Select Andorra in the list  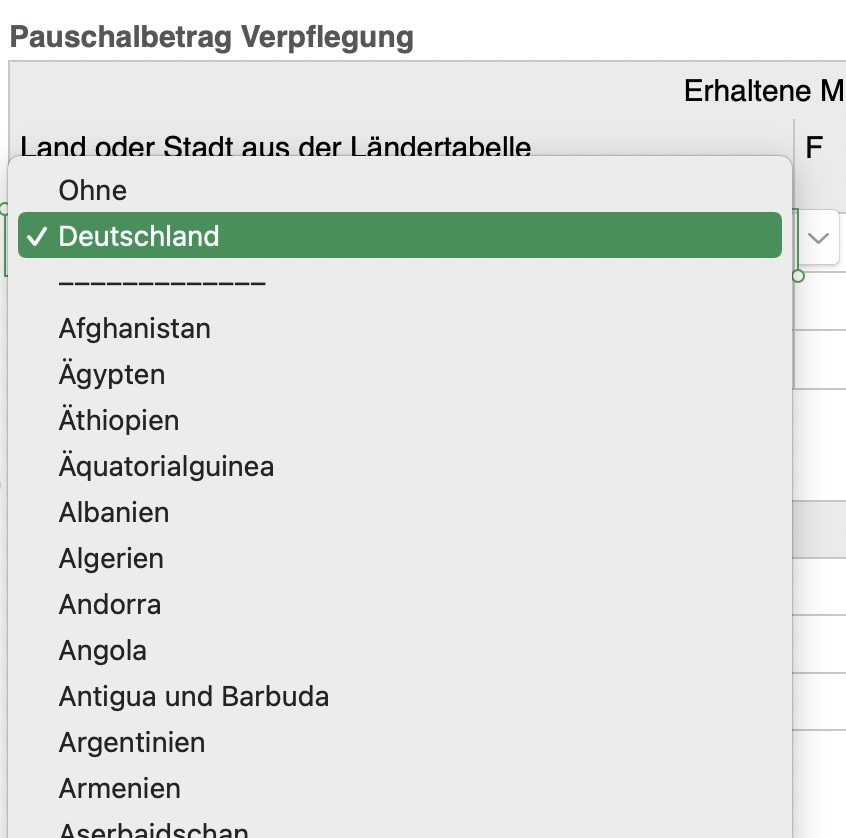coord(110,604)
